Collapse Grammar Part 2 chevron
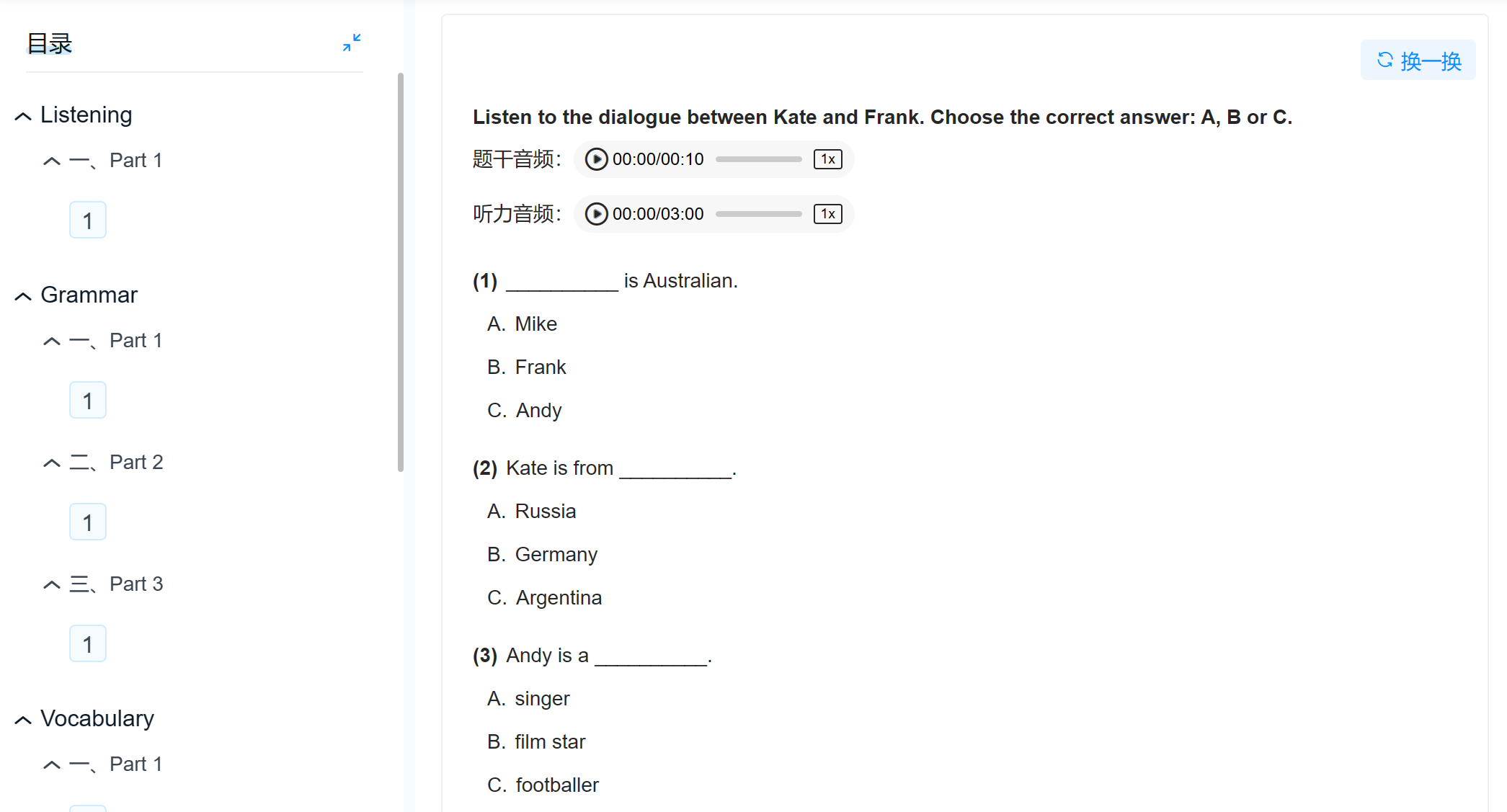The width and height of the screenshot is (1507, 812). tap(51, 463)
